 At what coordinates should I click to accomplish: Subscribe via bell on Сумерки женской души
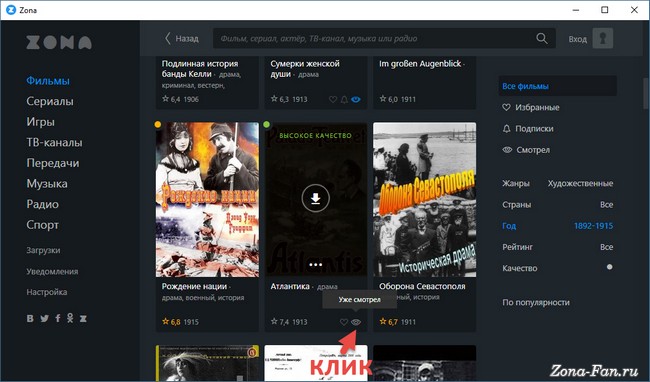344,99
